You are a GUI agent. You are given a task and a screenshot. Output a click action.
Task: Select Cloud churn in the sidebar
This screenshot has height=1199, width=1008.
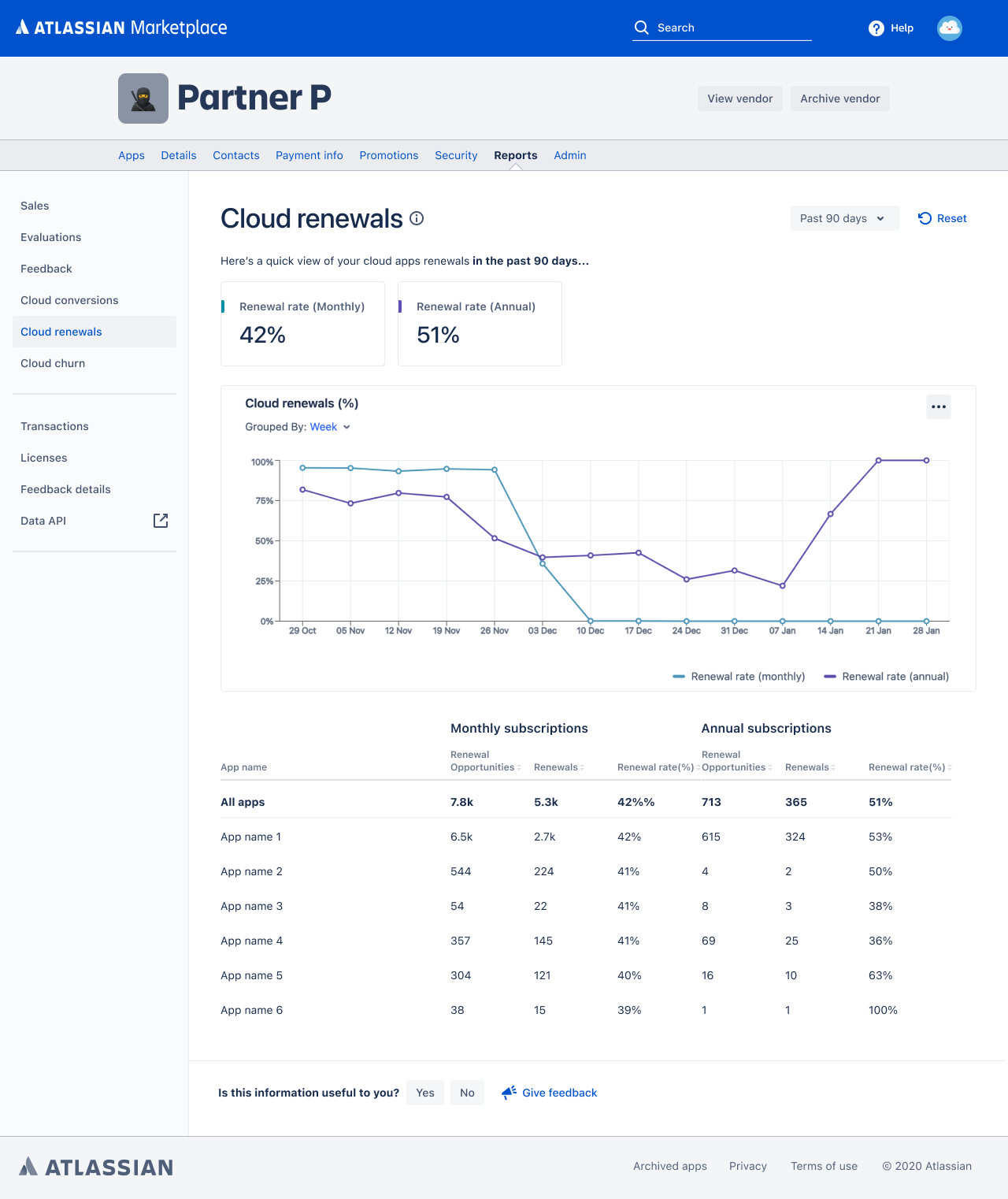pos(53,363)
